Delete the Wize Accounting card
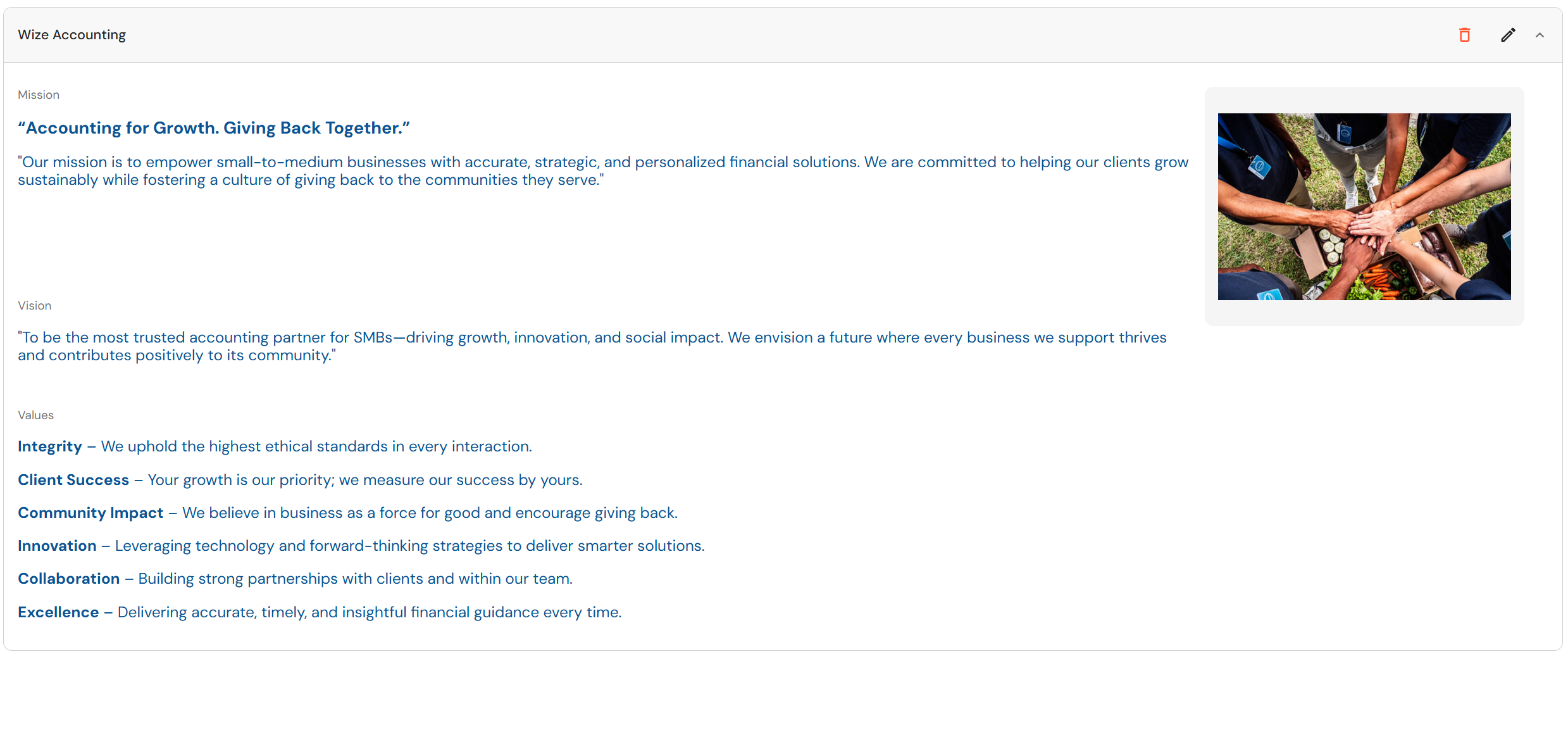This screenshot has height=730, width=1568. pos(1464,35)
